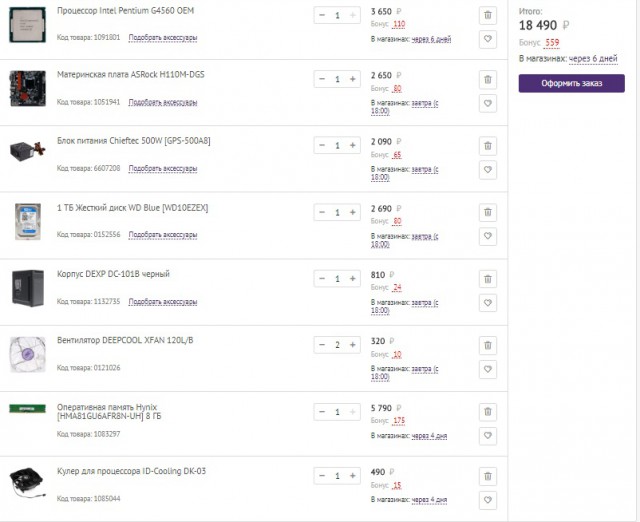Show store availability через 6 дней in total

593,59
